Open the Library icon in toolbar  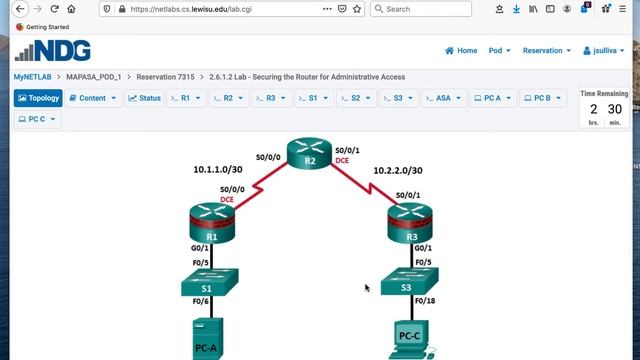pos(533,9)
